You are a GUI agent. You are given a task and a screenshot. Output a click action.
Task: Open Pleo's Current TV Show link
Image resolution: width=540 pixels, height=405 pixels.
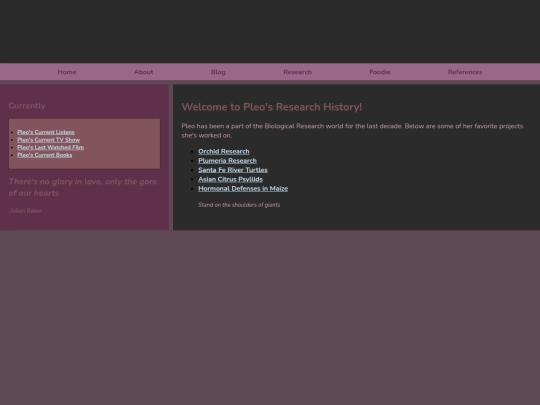tap(49, 140)
